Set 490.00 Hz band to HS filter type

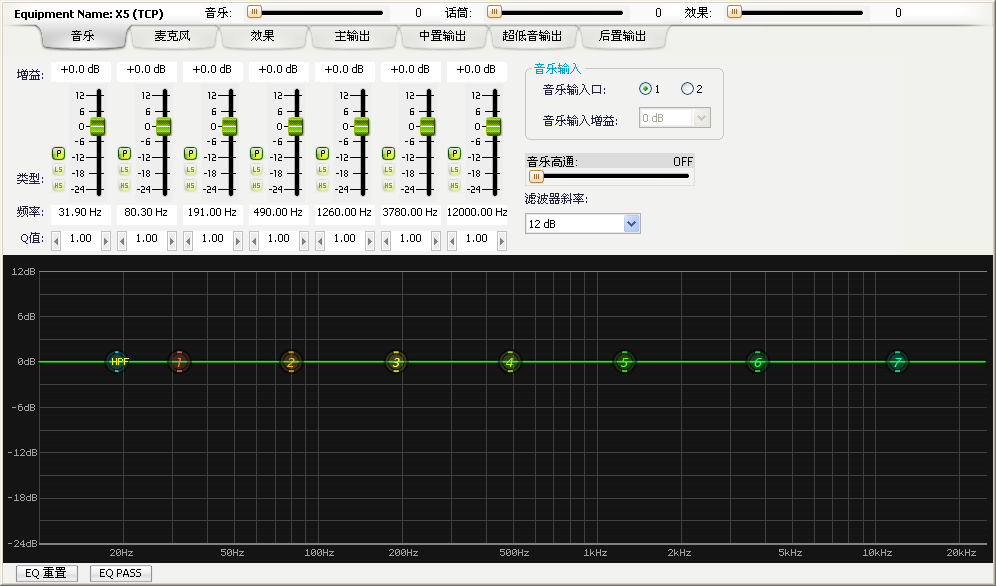tap(257, 185)
